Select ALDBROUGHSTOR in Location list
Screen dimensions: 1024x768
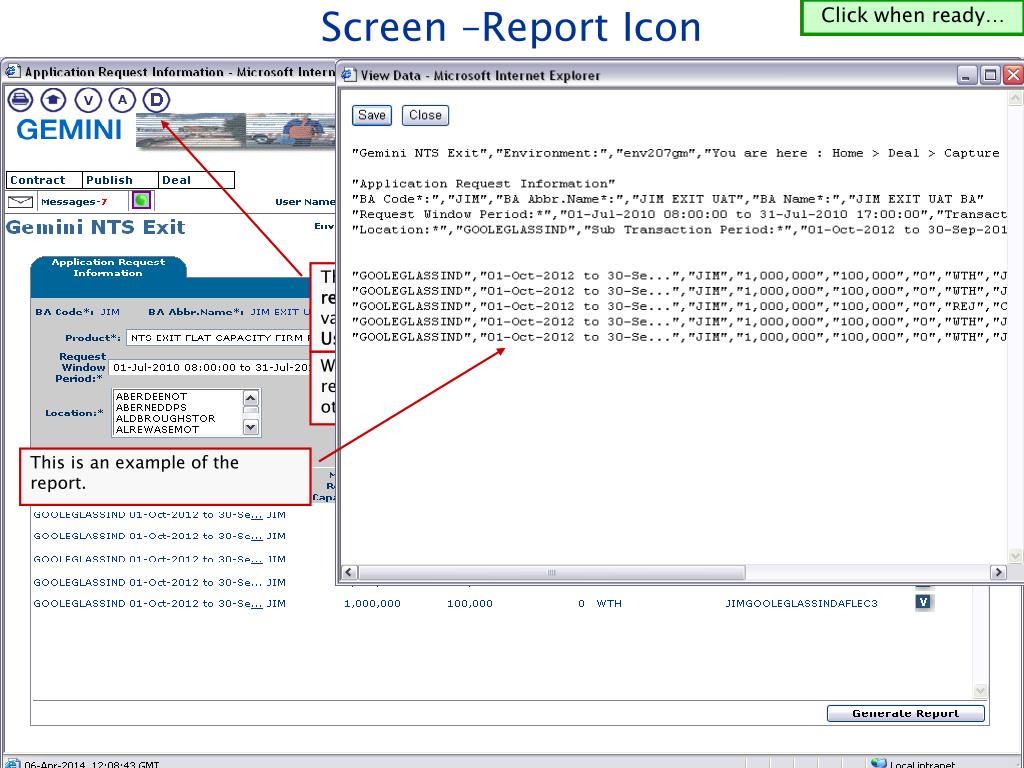[x=165, y=418]
